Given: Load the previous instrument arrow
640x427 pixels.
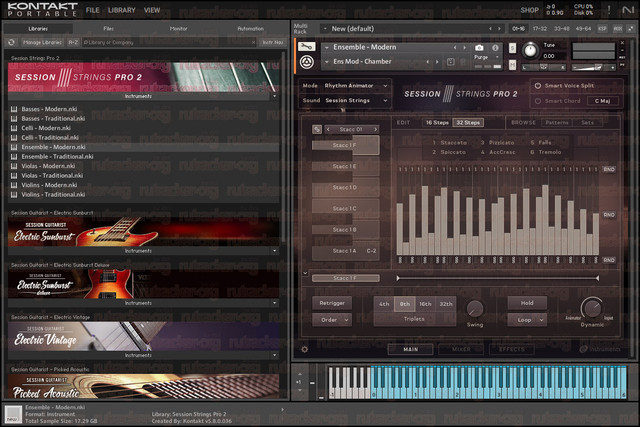Looking at the screenshot, I should point(455,48).
